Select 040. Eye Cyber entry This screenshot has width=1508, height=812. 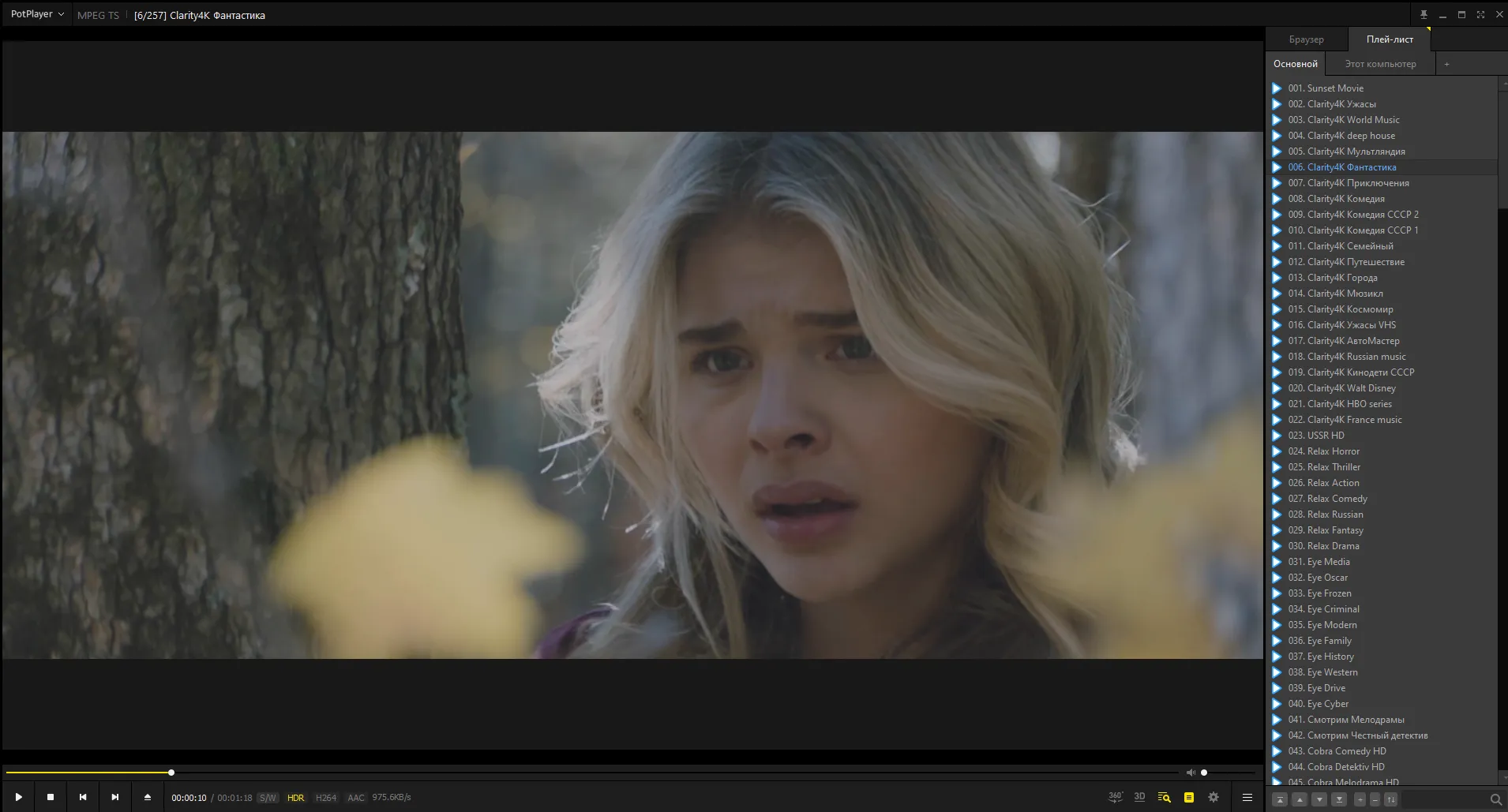pos(1383,704)
